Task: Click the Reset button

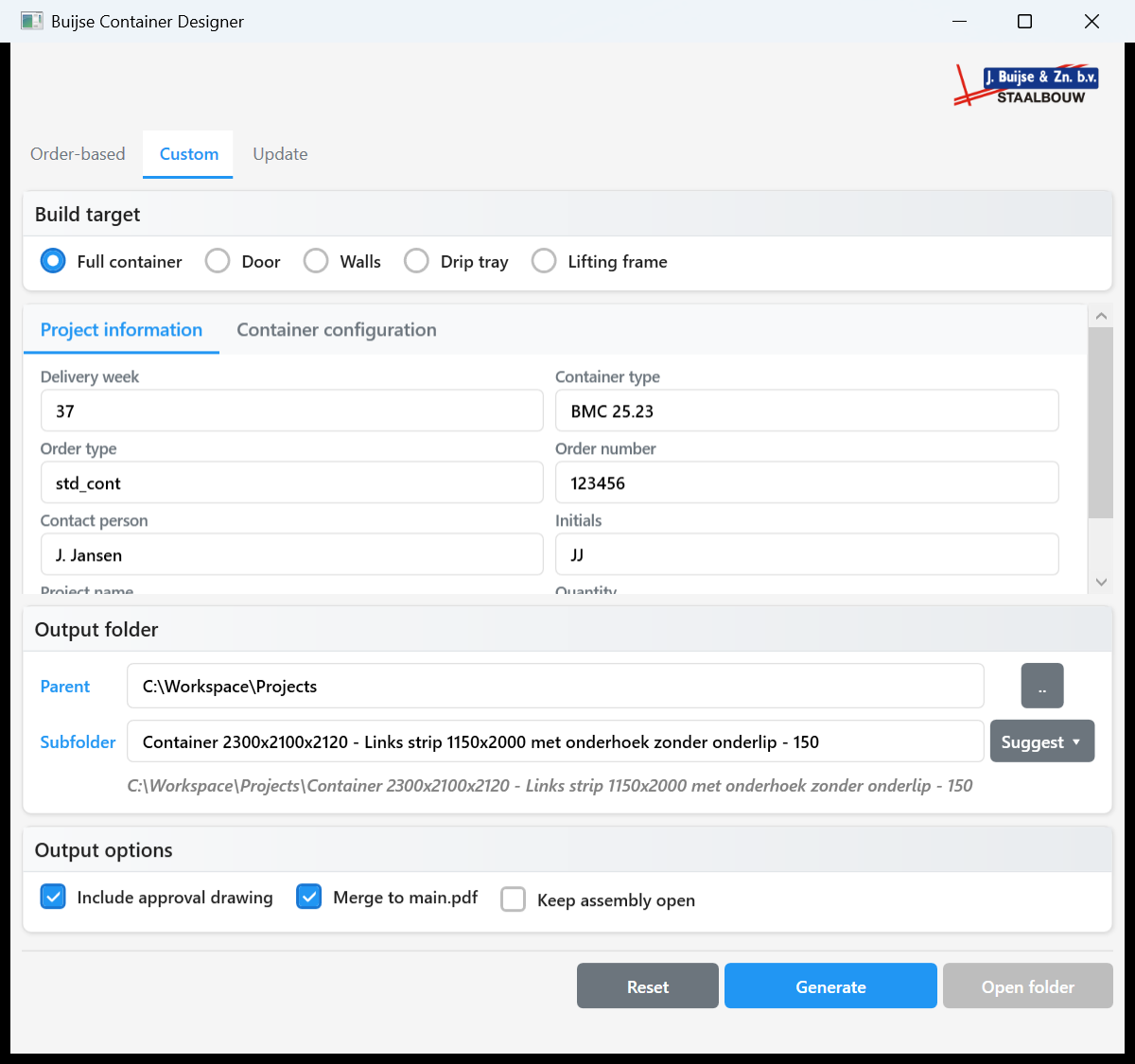Action: [x=648, y=986]
